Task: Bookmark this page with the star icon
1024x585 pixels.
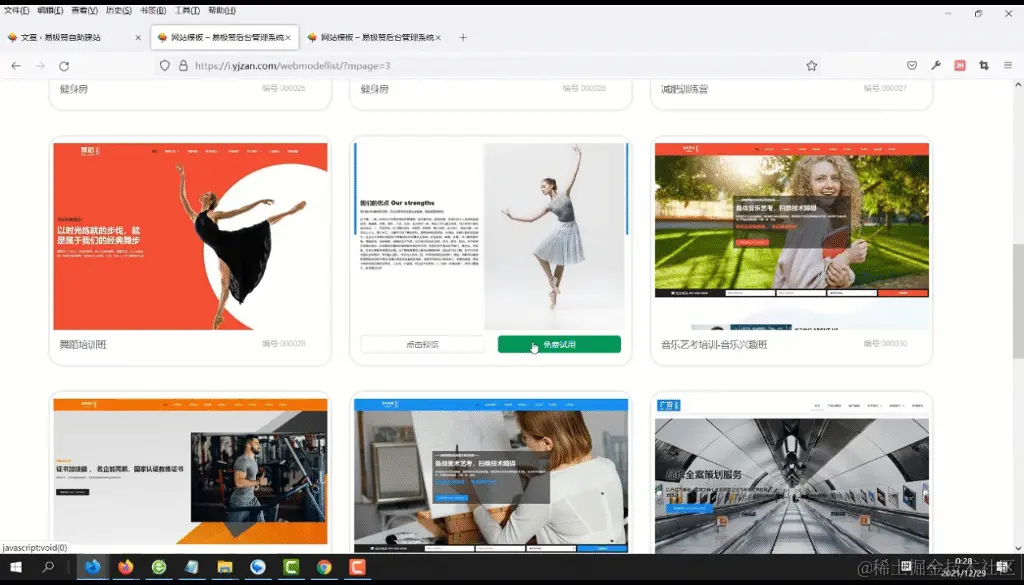Action: point(811,66)
